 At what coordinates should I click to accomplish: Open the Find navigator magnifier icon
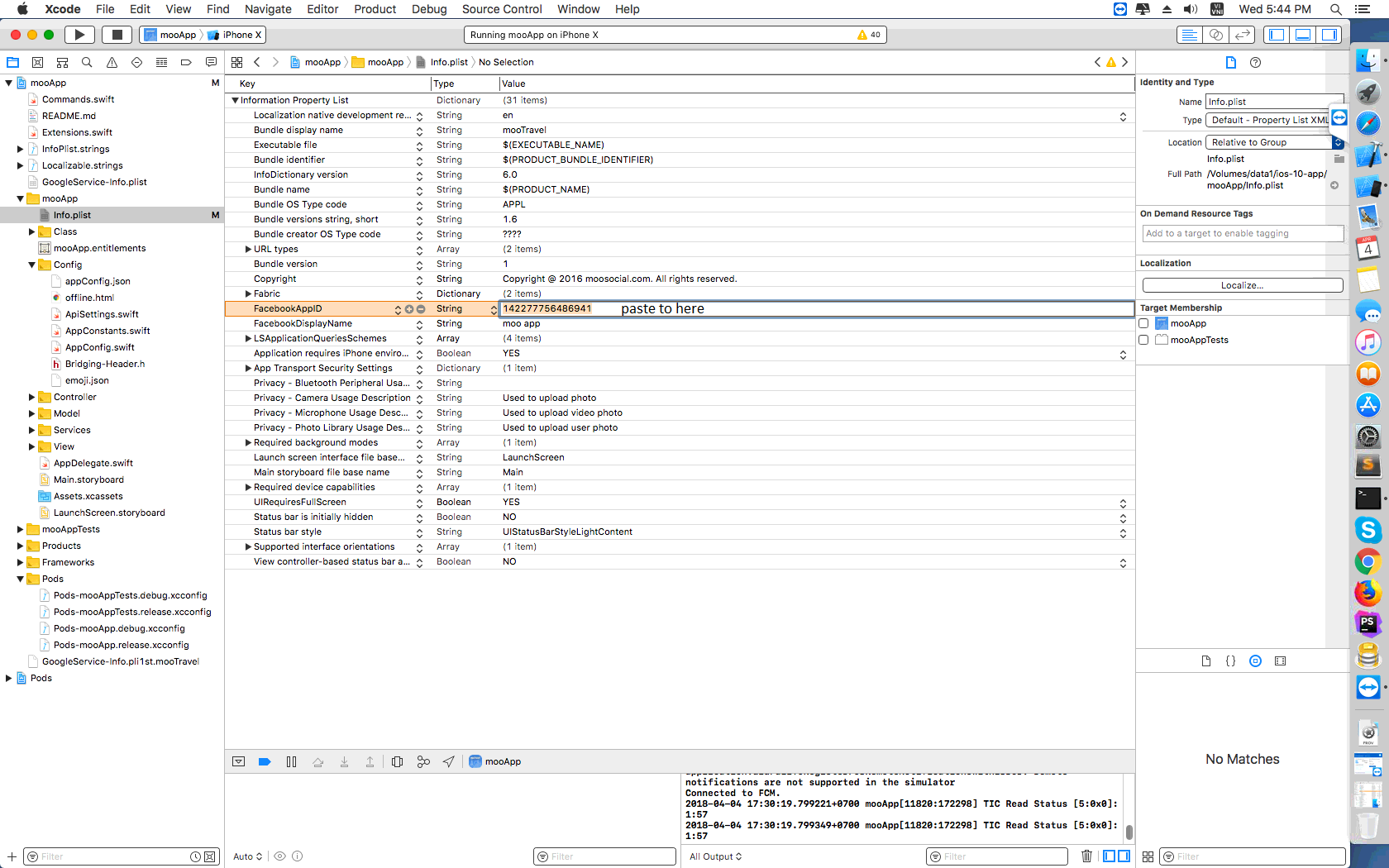tap(87, 62)
